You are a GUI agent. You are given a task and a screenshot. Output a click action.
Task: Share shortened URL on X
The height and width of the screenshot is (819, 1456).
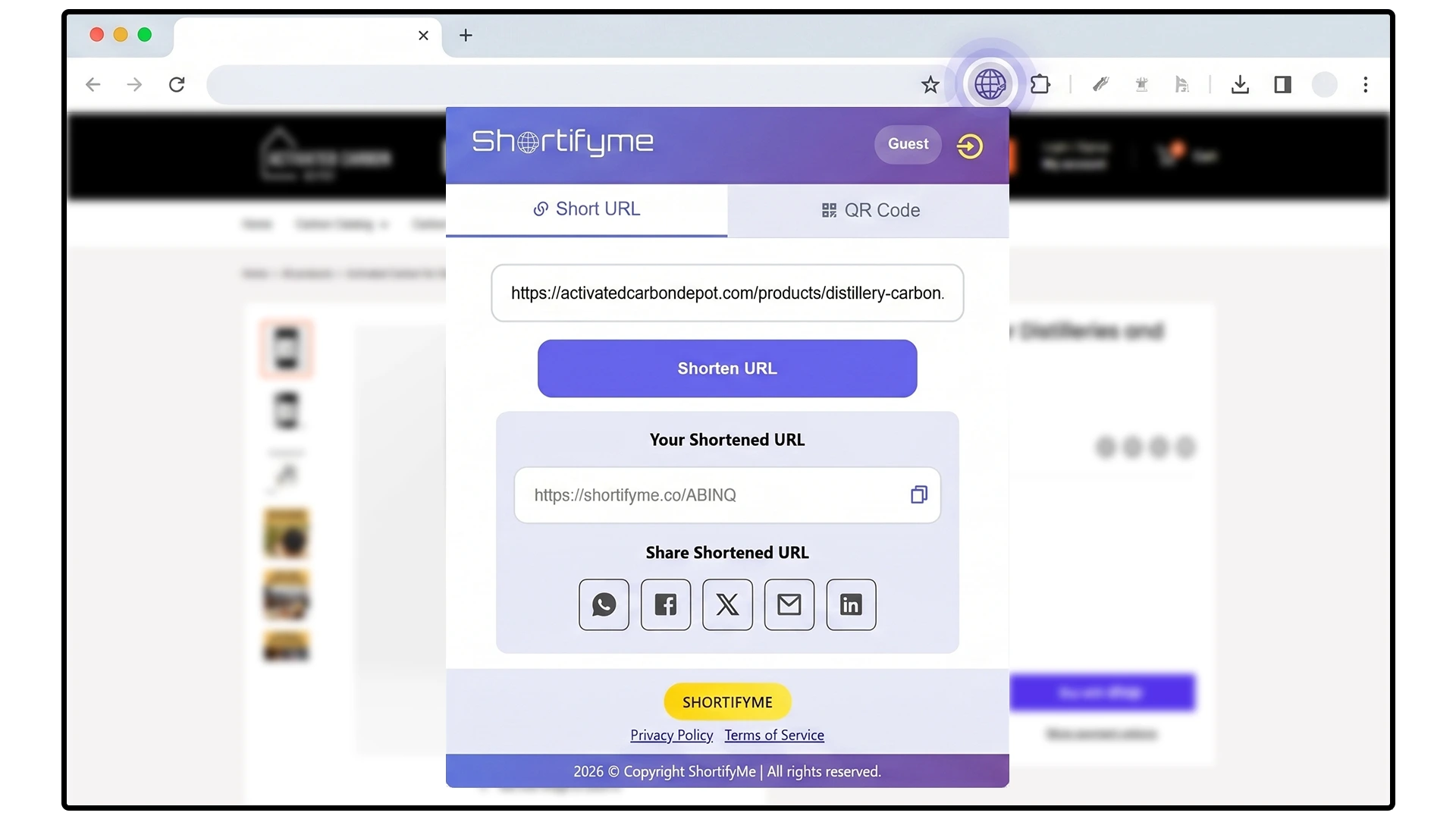click(727, 604)
